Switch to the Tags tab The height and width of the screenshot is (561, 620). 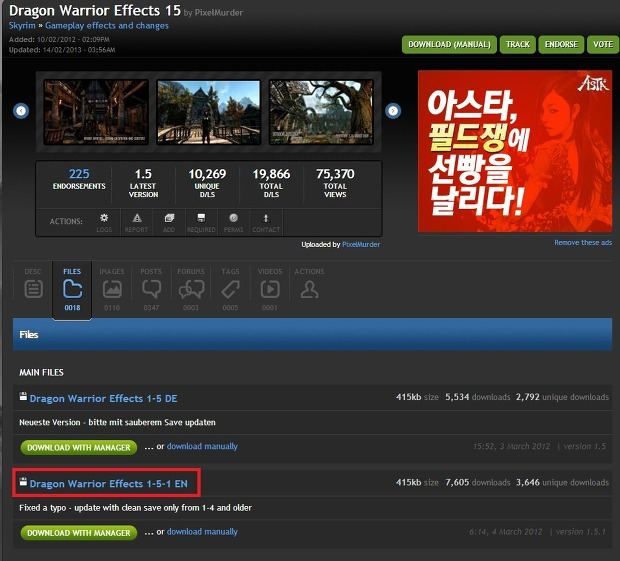point(231,289)
